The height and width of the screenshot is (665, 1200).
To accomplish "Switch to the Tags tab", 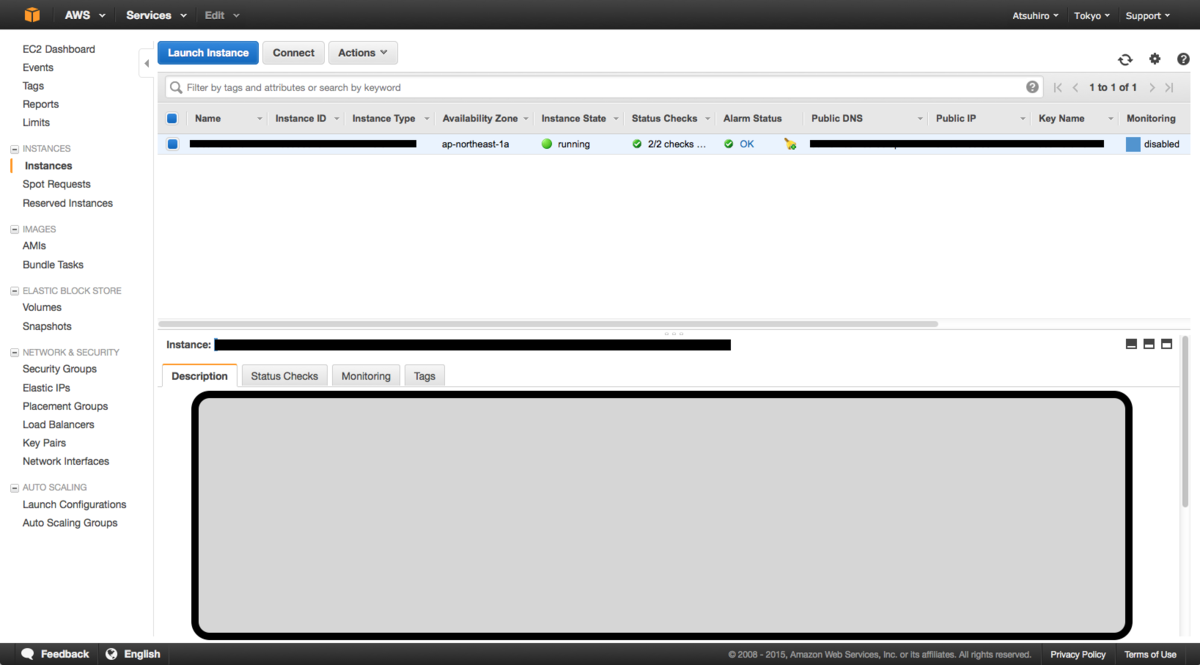I will 425,376.
